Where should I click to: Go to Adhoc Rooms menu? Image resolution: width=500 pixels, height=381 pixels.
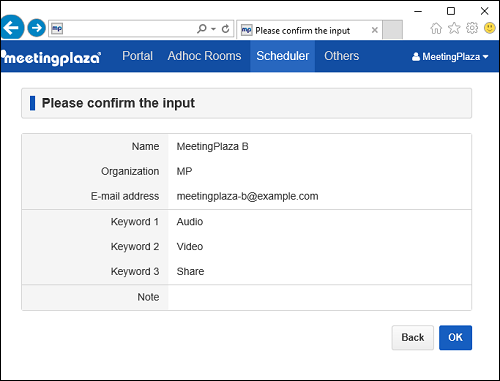[204, 56]
